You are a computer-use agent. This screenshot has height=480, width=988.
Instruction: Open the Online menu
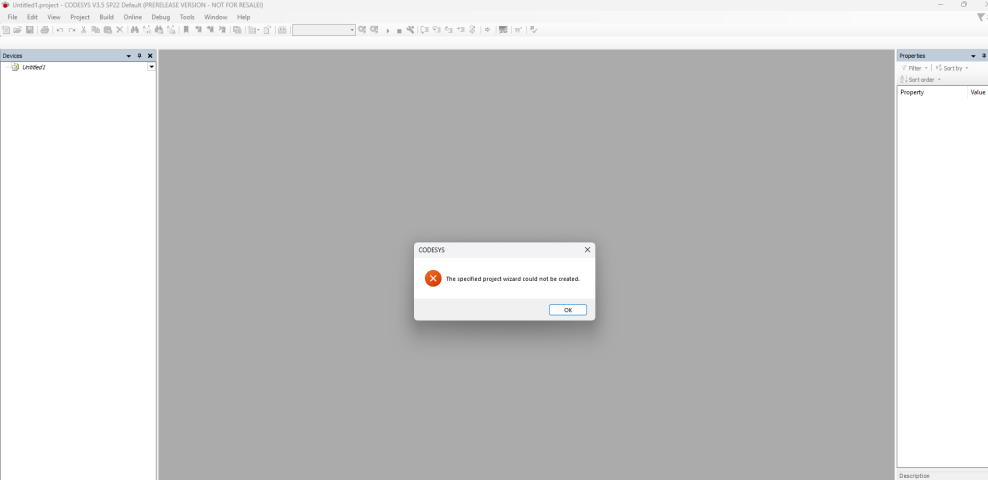(133, 17)
